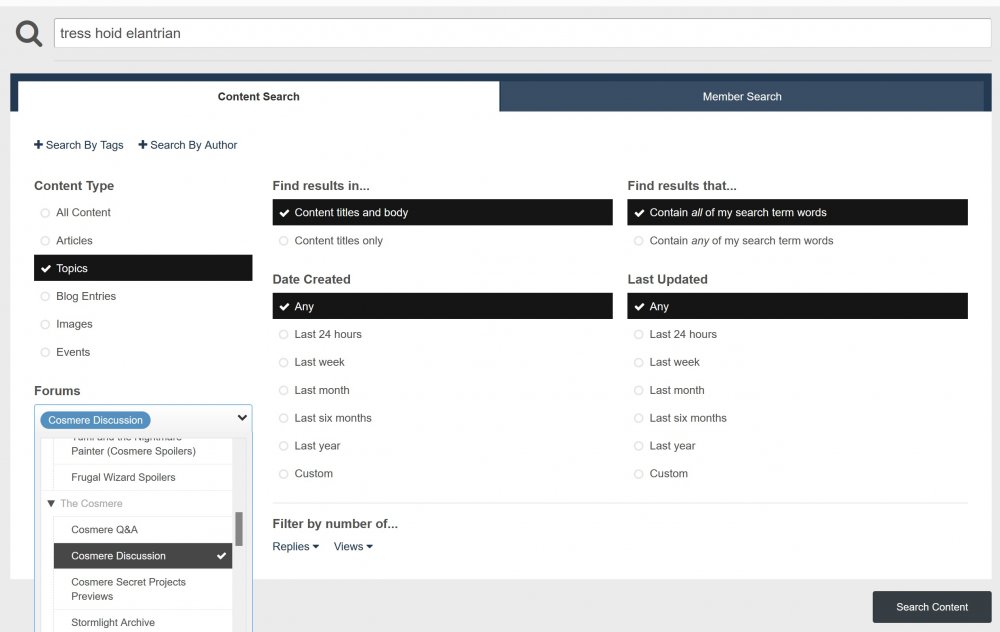Image resolution: width=1000 pixels, height=632 pixels.
Task: Select Contain all of my search term words
Action: coord(797,212)
